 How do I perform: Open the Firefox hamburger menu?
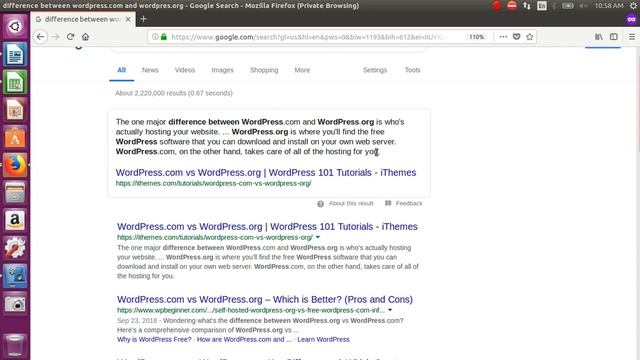(x=632, y=37)
